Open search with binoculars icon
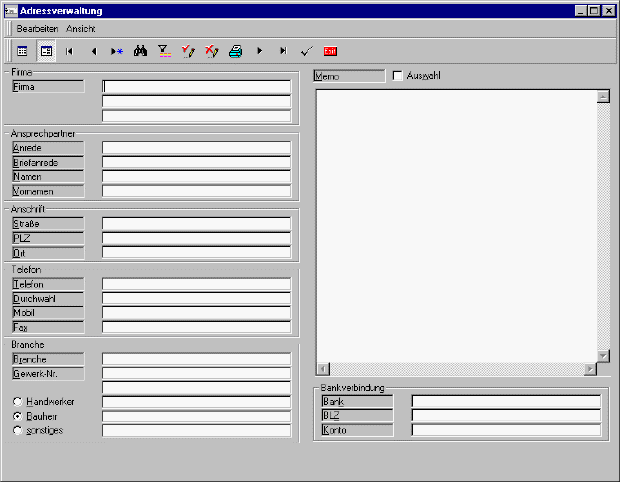620x482 pixels. pyautogui.click(x=140, y=50)
